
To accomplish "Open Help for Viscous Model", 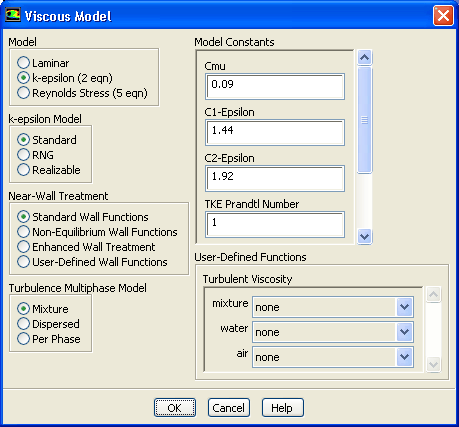I will (x=283, y=408).
